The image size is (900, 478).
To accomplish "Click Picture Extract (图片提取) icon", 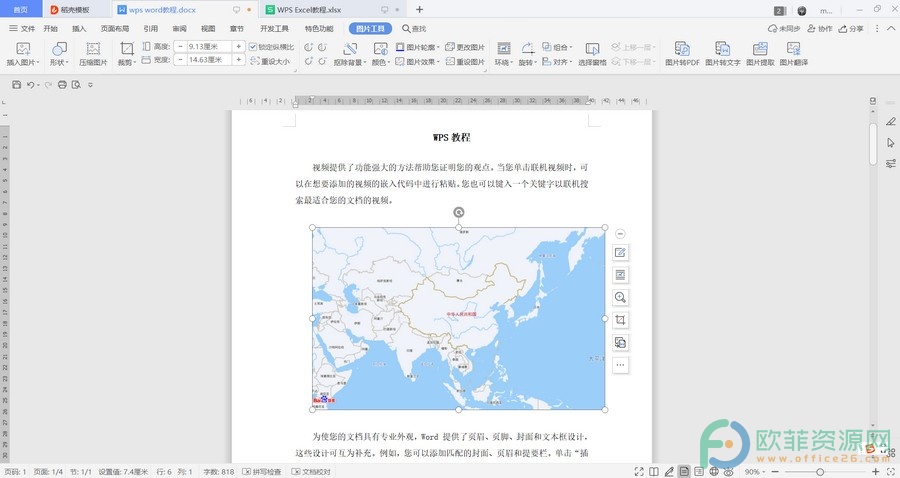I will point(760,49).
